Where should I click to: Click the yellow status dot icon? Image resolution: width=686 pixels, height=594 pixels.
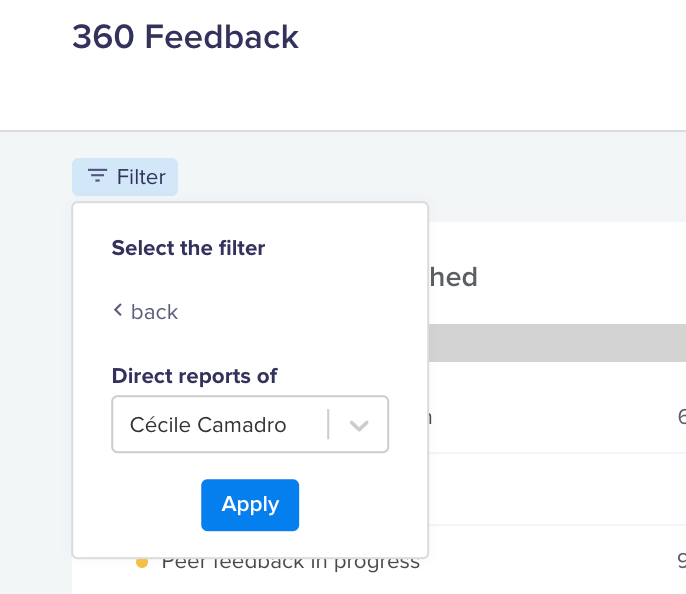click(x=142, y=563)
